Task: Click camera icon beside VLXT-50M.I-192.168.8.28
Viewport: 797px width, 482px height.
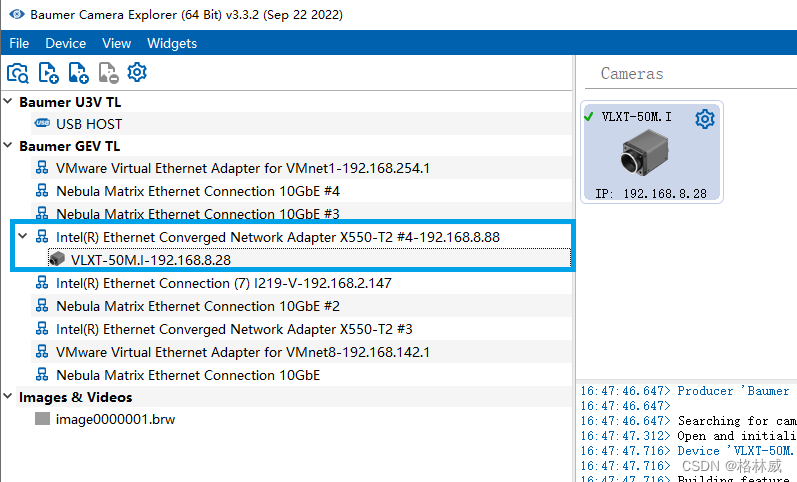Action: 57,259
